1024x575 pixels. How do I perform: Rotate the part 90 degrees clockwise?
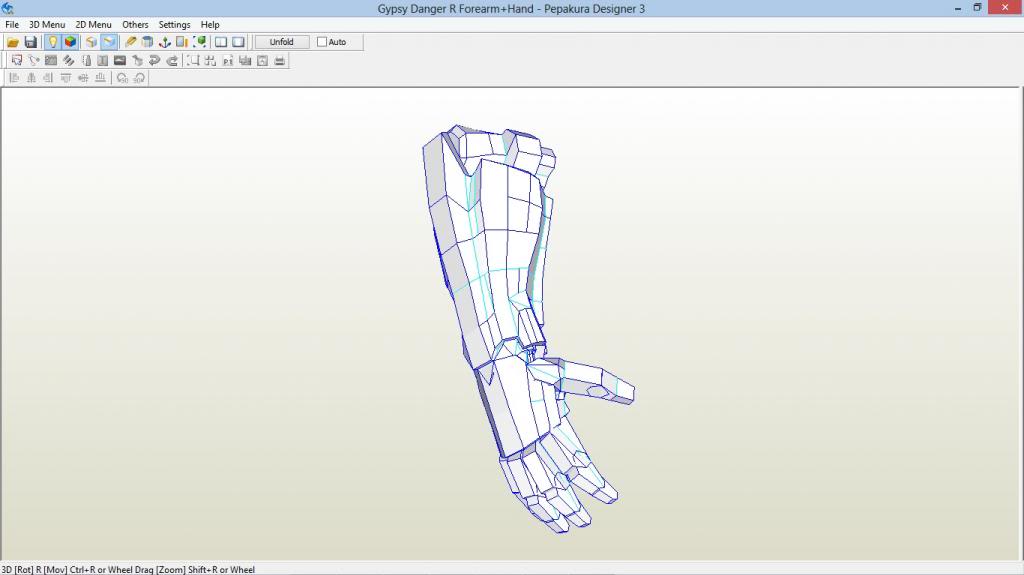[x=139, y=78]
